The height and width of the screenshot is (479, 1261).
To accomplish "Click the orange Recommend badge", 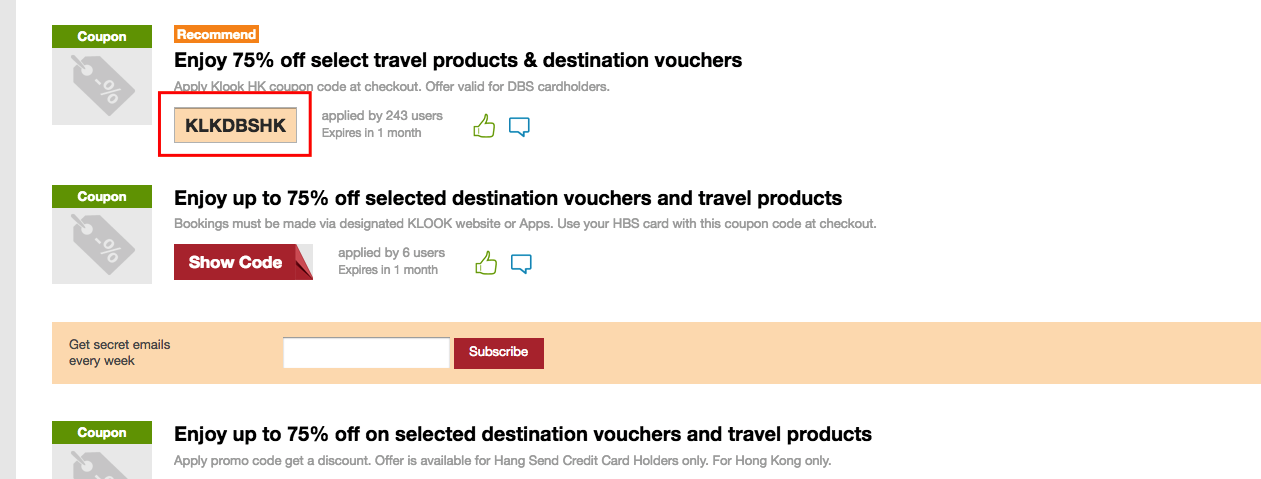I will (x=217, y=34).
